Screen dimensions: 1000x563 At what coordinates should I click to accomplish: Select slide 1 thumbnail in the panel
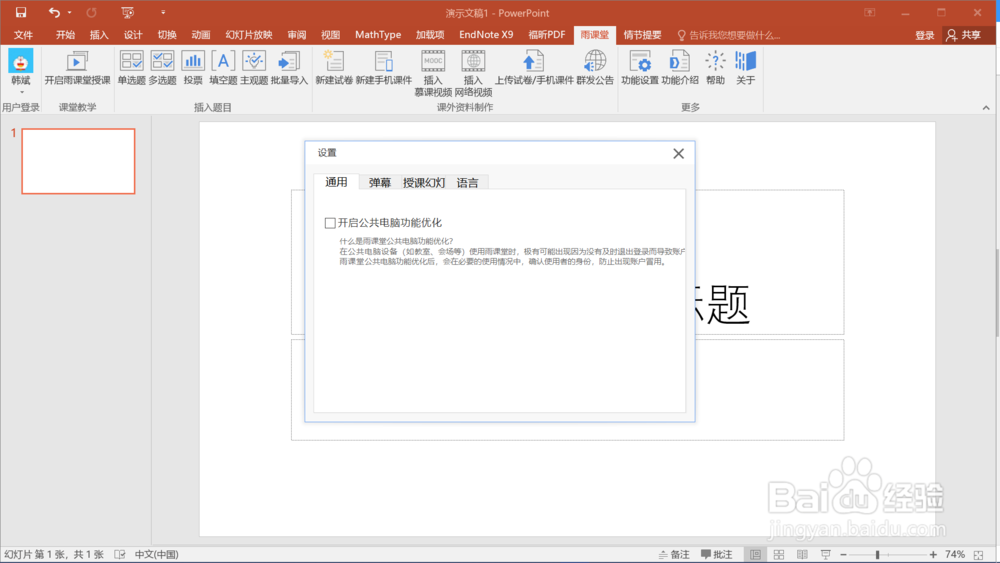click(78, 161)
